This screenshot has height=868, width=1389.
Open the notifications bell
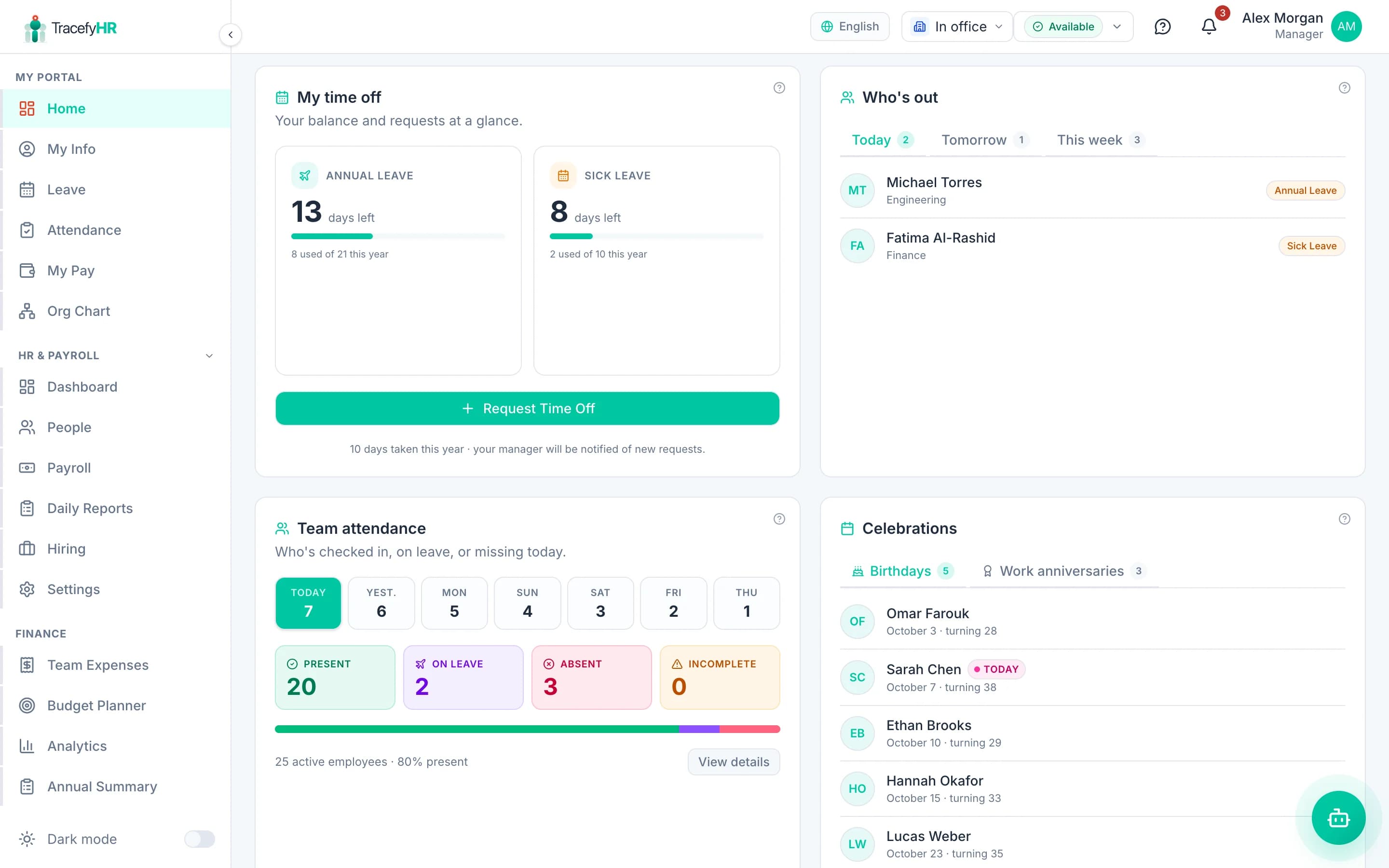pos(1209,27)
